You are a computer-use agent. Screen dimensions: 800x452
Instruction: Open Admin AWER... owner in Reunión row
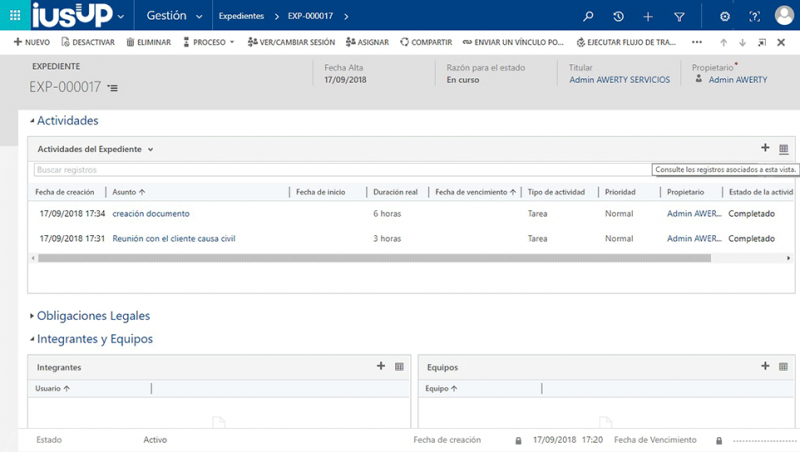694,239
